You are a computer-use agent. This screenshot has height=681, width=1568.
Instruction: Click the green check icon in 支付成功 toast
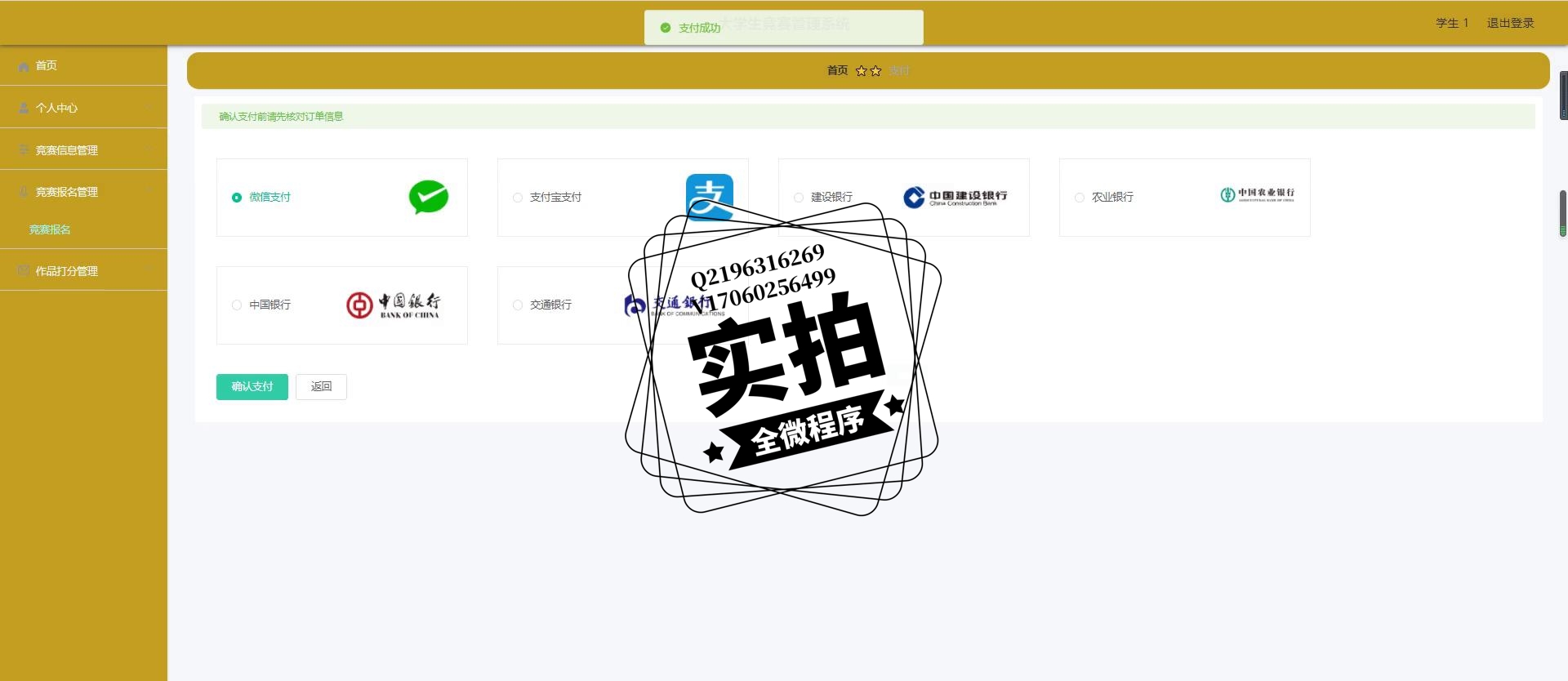(666, 28)
